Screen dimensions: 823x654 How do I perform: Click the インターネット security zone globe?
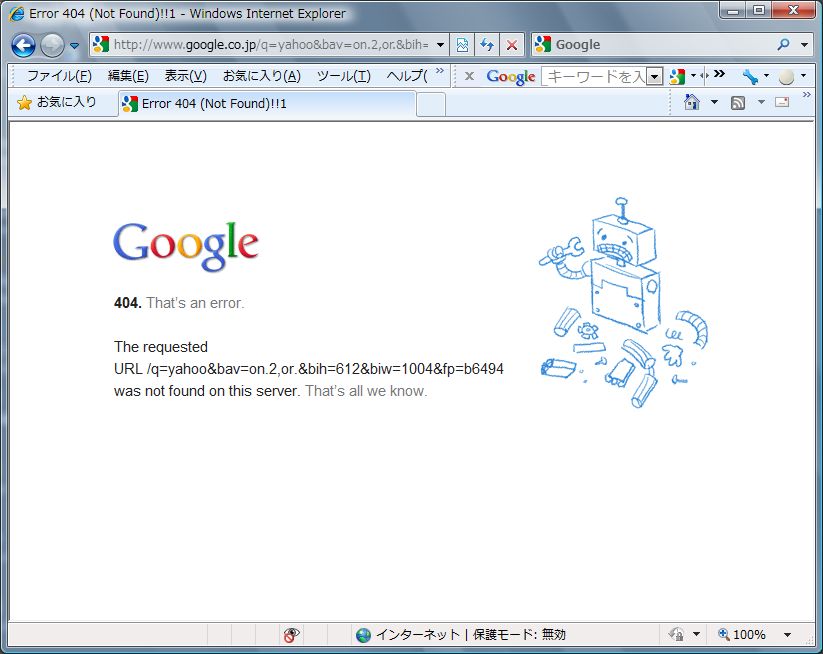click(363, 635)
